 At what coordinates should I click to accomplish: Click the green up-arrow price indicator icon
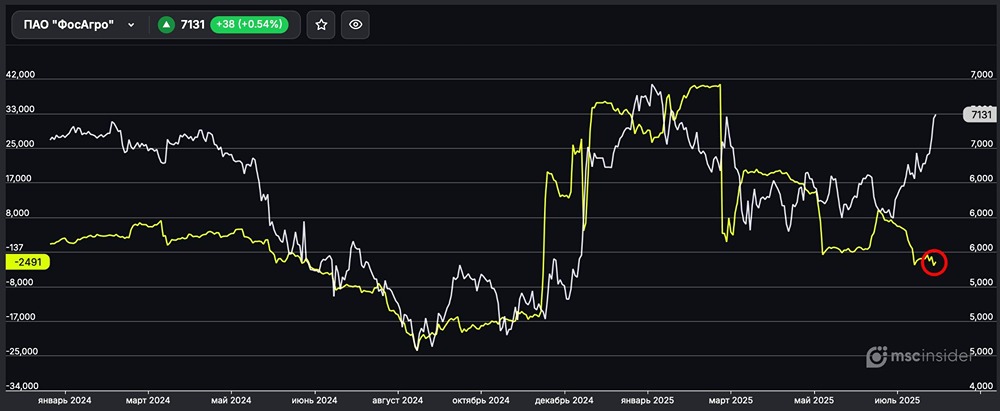[169, 25]
